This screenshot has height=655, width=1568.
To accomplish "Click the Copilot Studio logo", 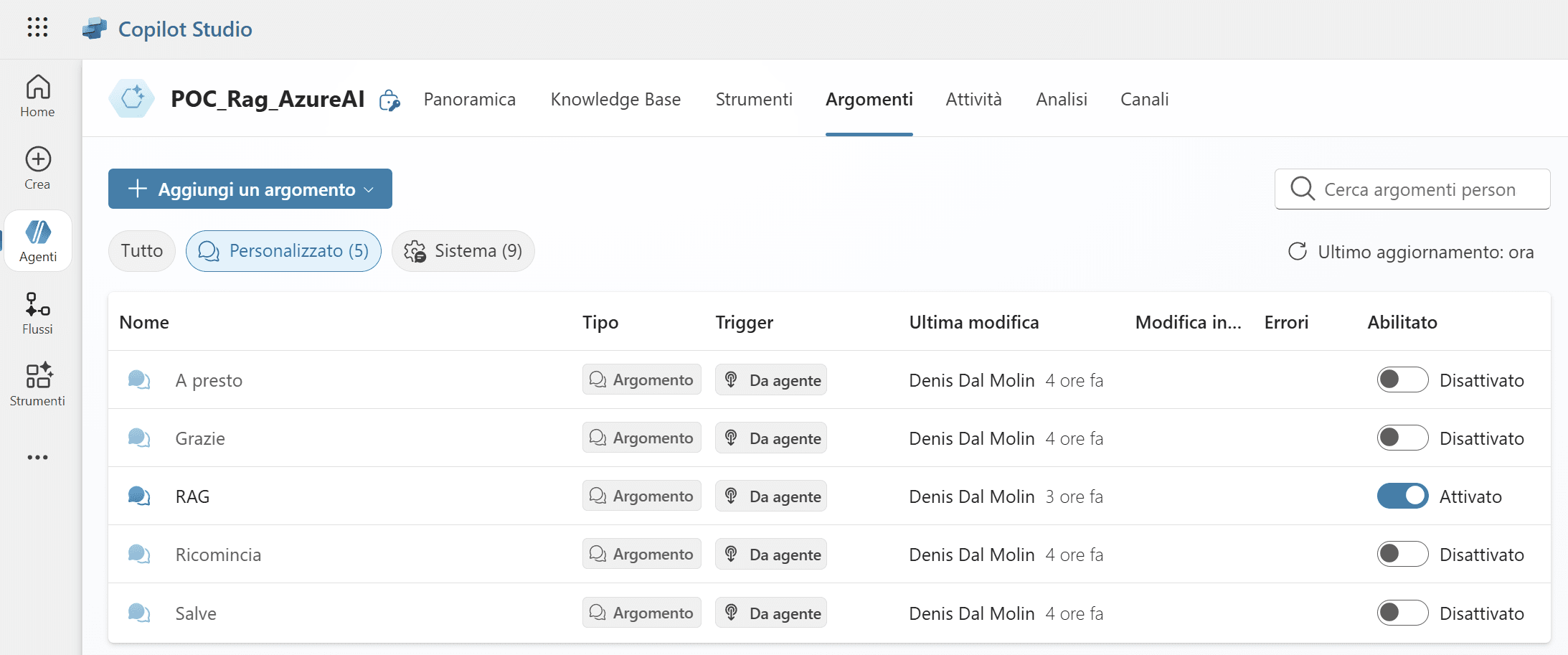I will point(94,29).
